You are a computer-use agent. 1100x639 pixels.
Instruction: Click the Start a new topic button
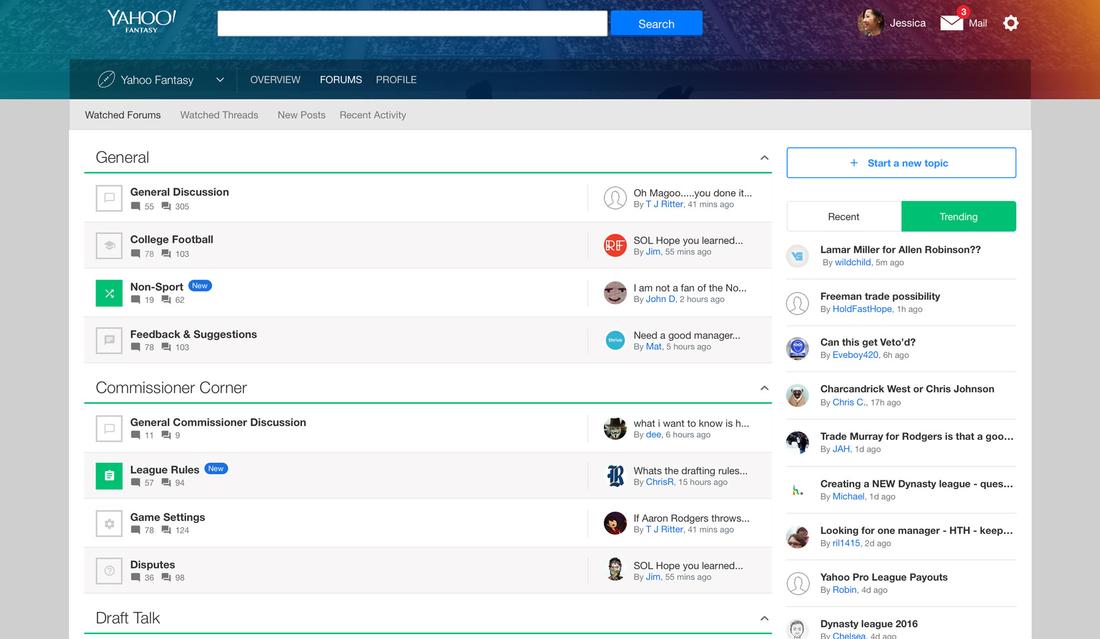click(901, 163)
